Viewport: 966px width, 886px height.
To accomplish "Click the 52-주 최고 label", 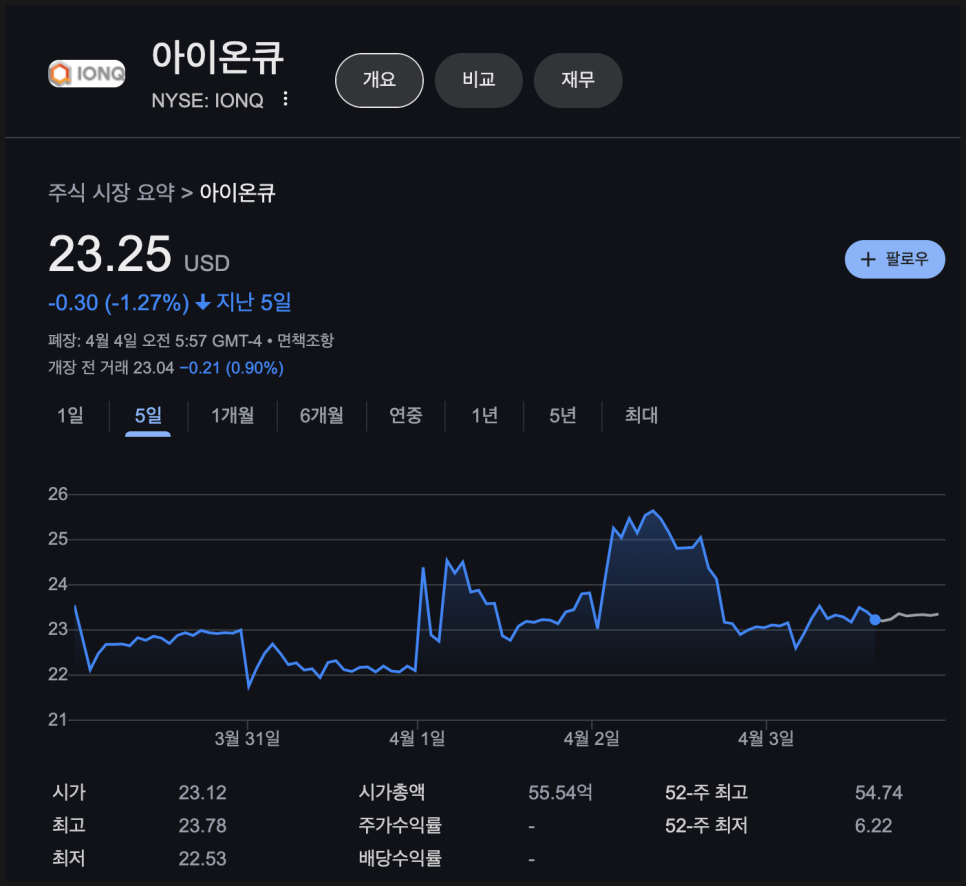I will coord(707,792).
